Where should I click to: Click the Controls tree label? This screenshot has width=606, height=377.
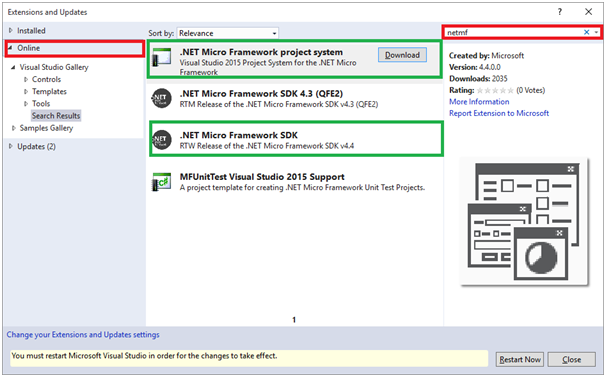click(x=46, y=79)
